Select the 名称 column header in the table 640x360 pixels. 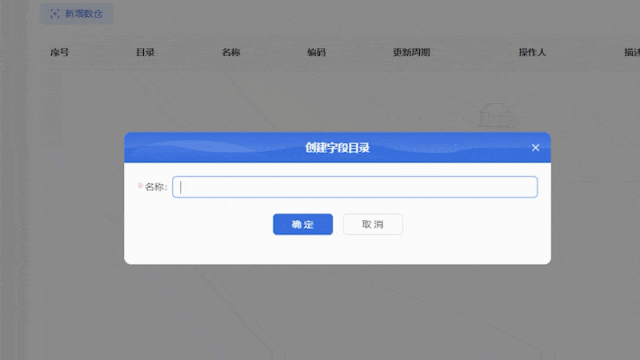(231, 52)
